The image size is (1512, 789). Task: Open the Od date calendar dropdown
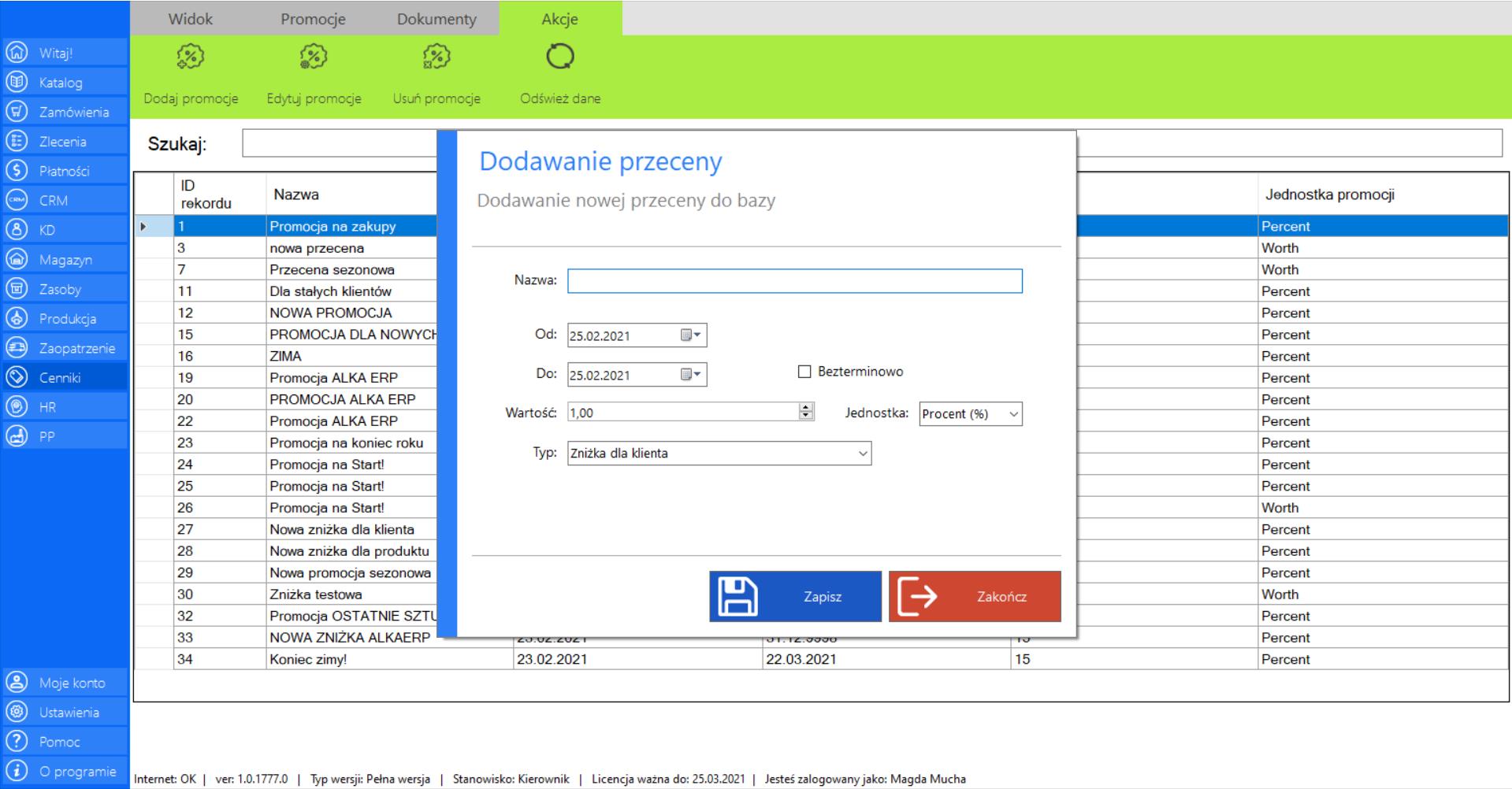tap(691, 335)
